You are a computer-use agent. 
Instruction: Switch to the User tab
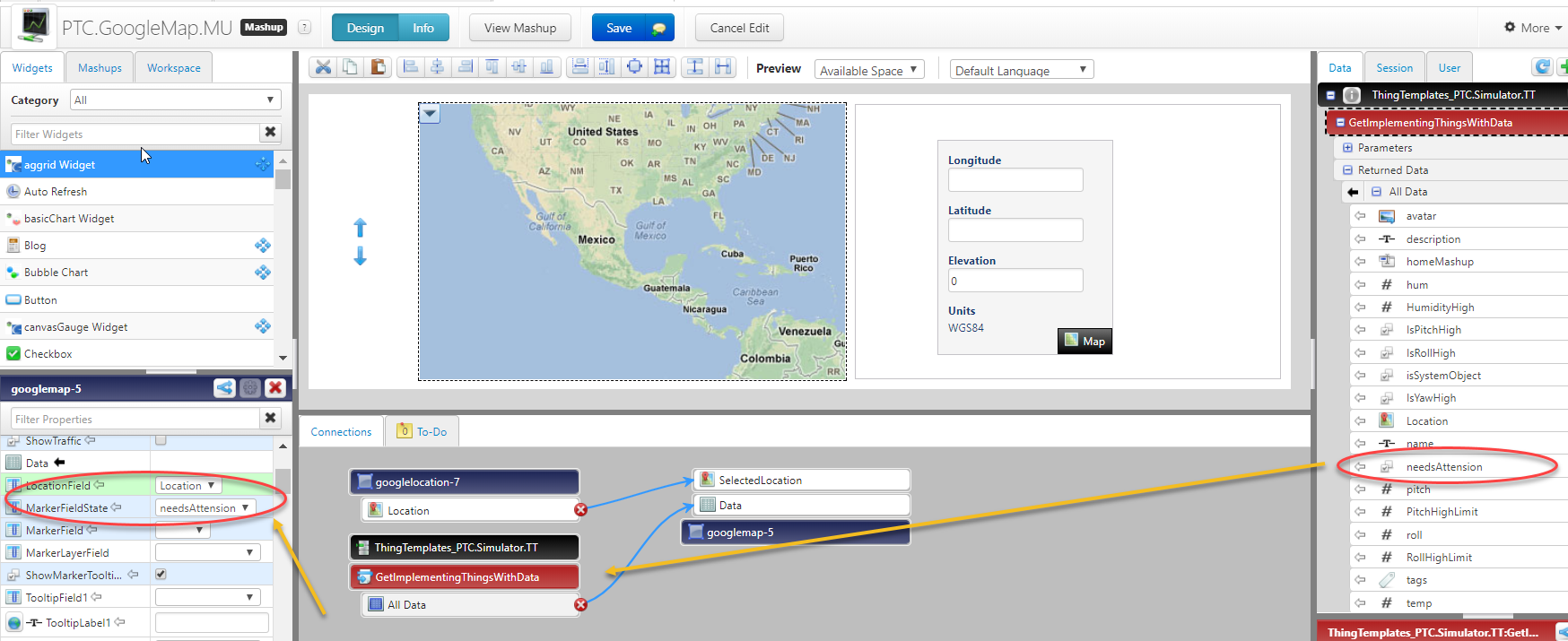1450,67
